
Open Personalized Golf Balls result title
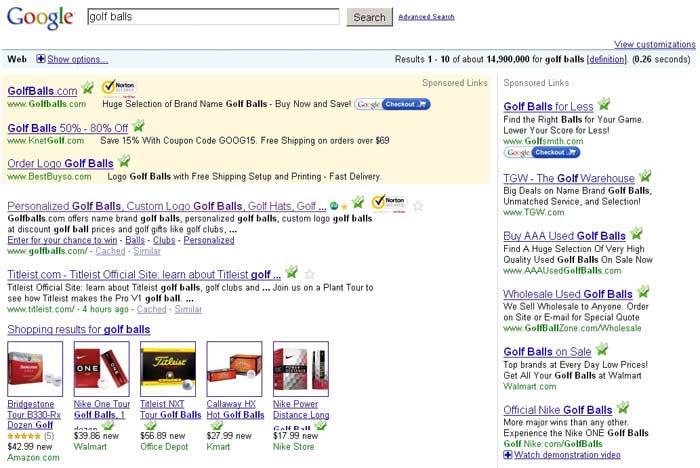pos(167,206)
